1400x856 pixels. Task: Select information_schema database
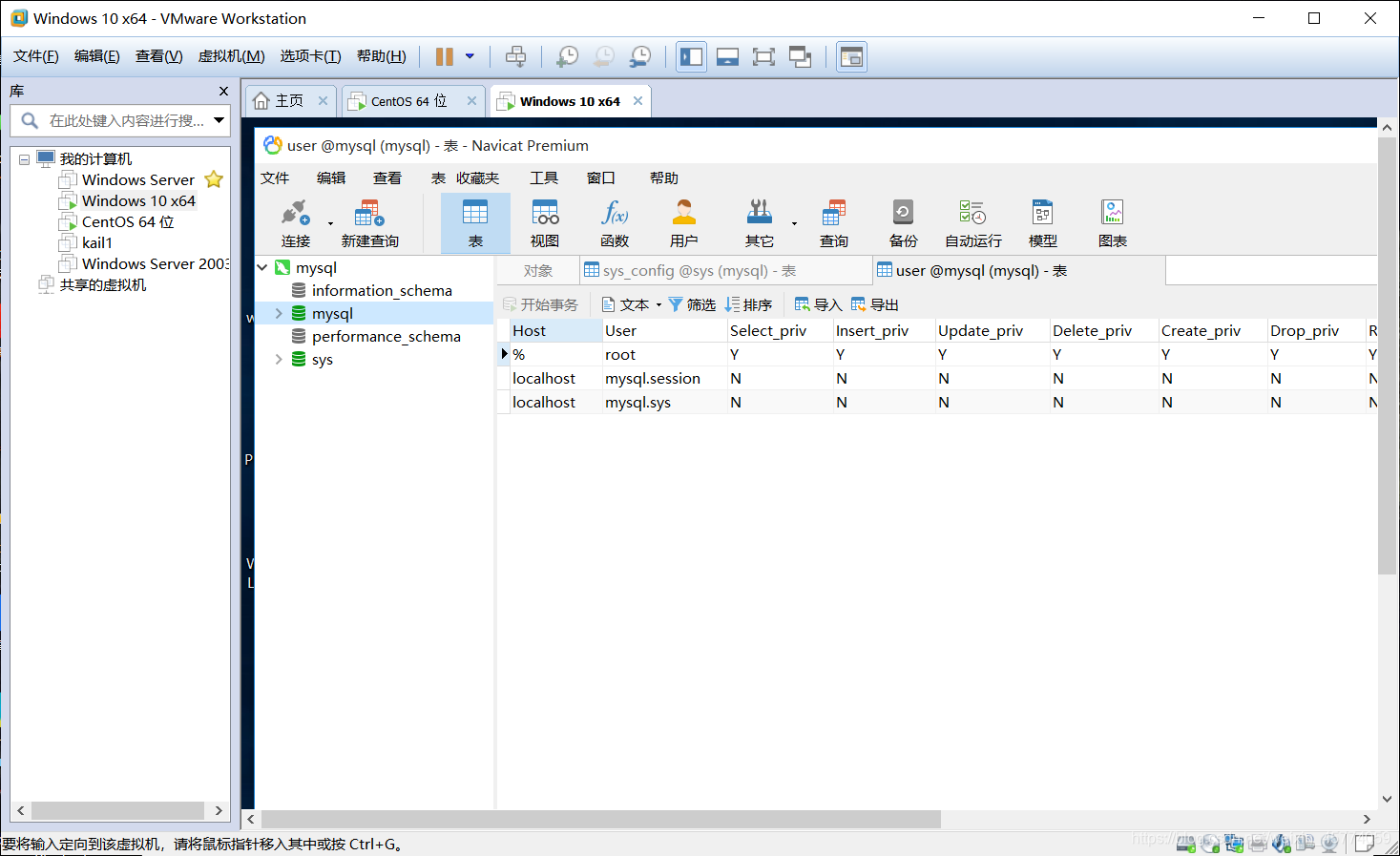tap(382, 290)
